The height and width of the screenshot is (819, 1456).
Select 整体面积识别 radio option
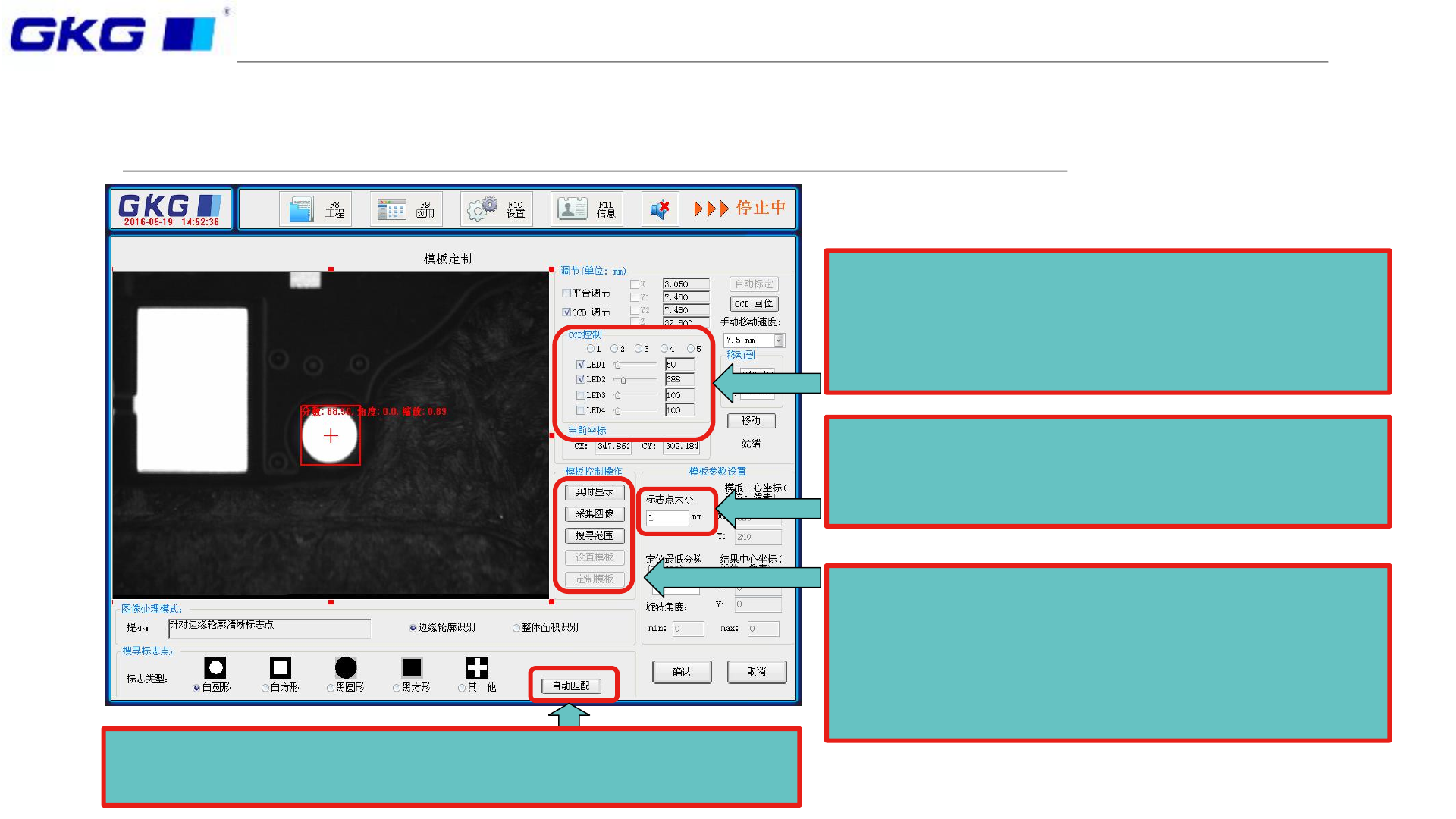(516, 628)
